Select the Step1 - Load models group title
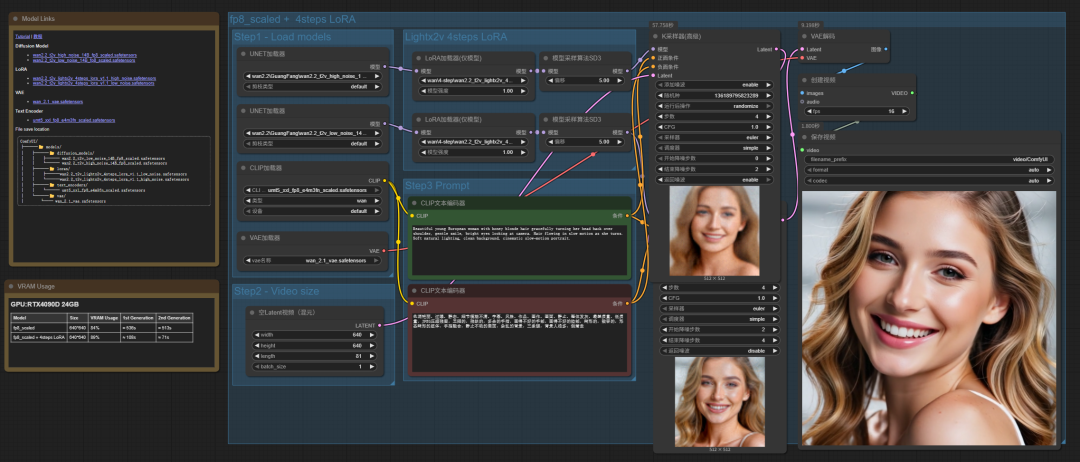The height and width of the screenshot is (462, 1080). [x=282, y=36]
